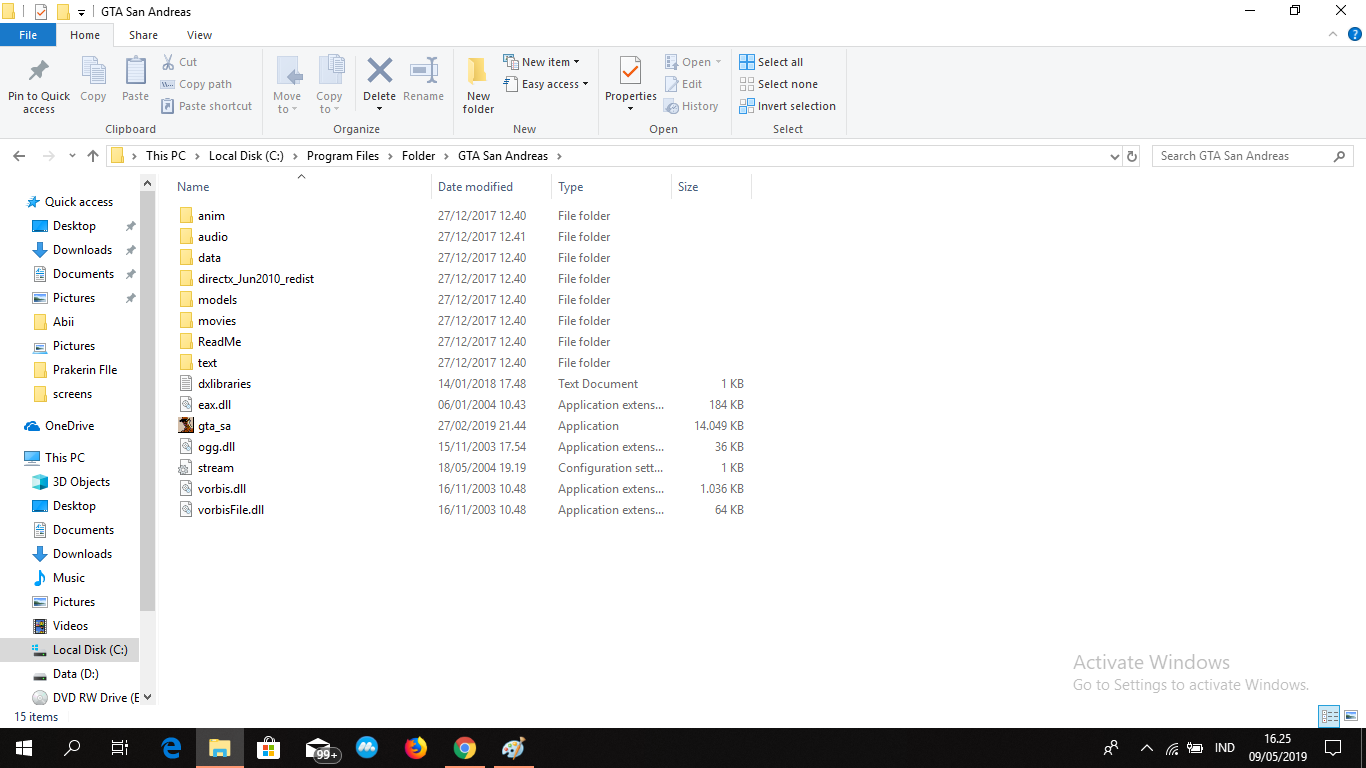The height and width of the screenshot is (768, 1366).
Task: Sort files by the Name column
Action: [x=301, y=187]
